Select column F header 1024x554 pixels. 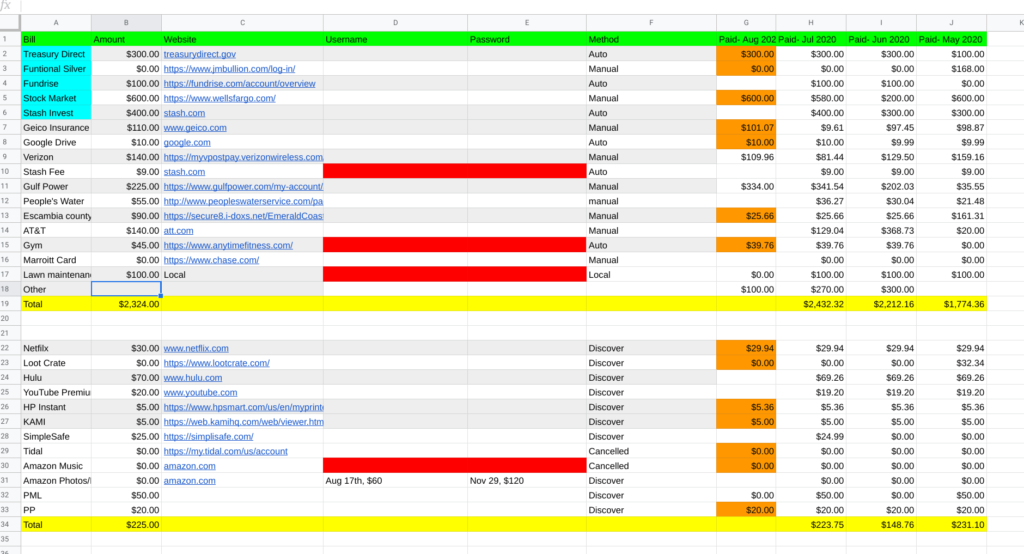point(651,22)
